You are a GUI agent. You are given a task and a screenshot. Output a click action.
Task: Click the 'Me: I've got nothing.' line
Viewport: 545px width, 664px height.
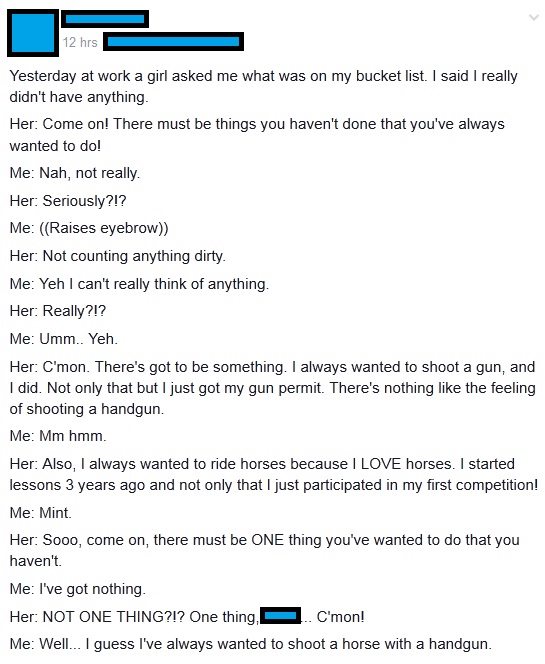[x=77, y=589]
